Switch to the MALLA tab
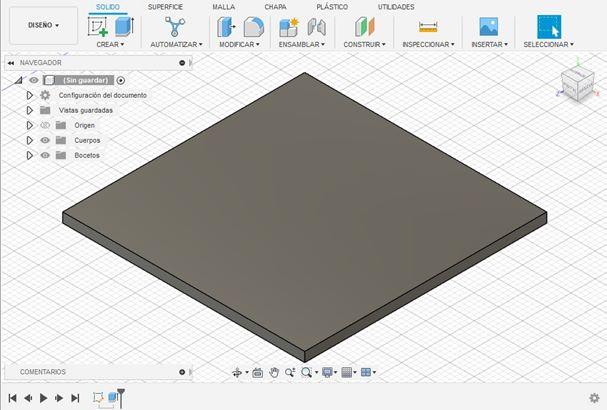This screenshot has height=410, width=607. pyautogui.click(x=223, y=7)
